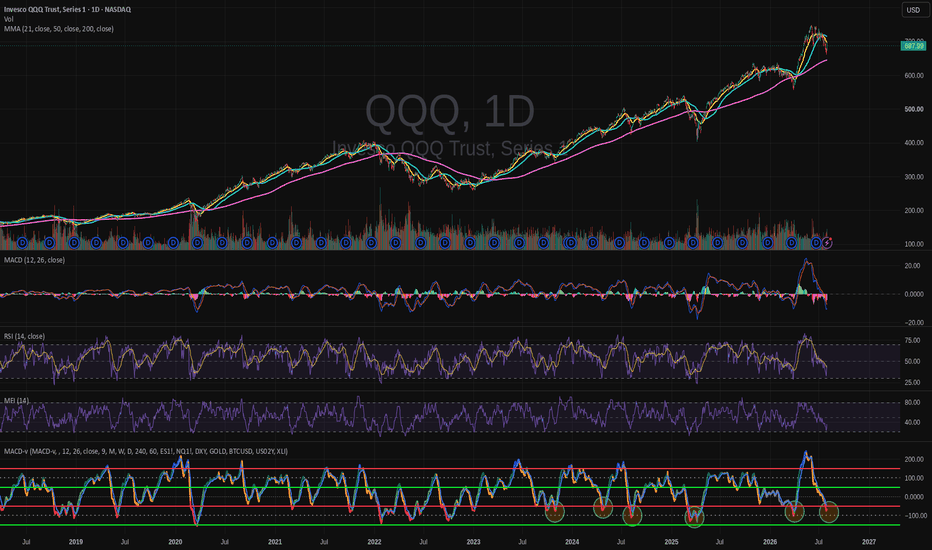Open the dividend marker above the 2025 label

[669, 243]
